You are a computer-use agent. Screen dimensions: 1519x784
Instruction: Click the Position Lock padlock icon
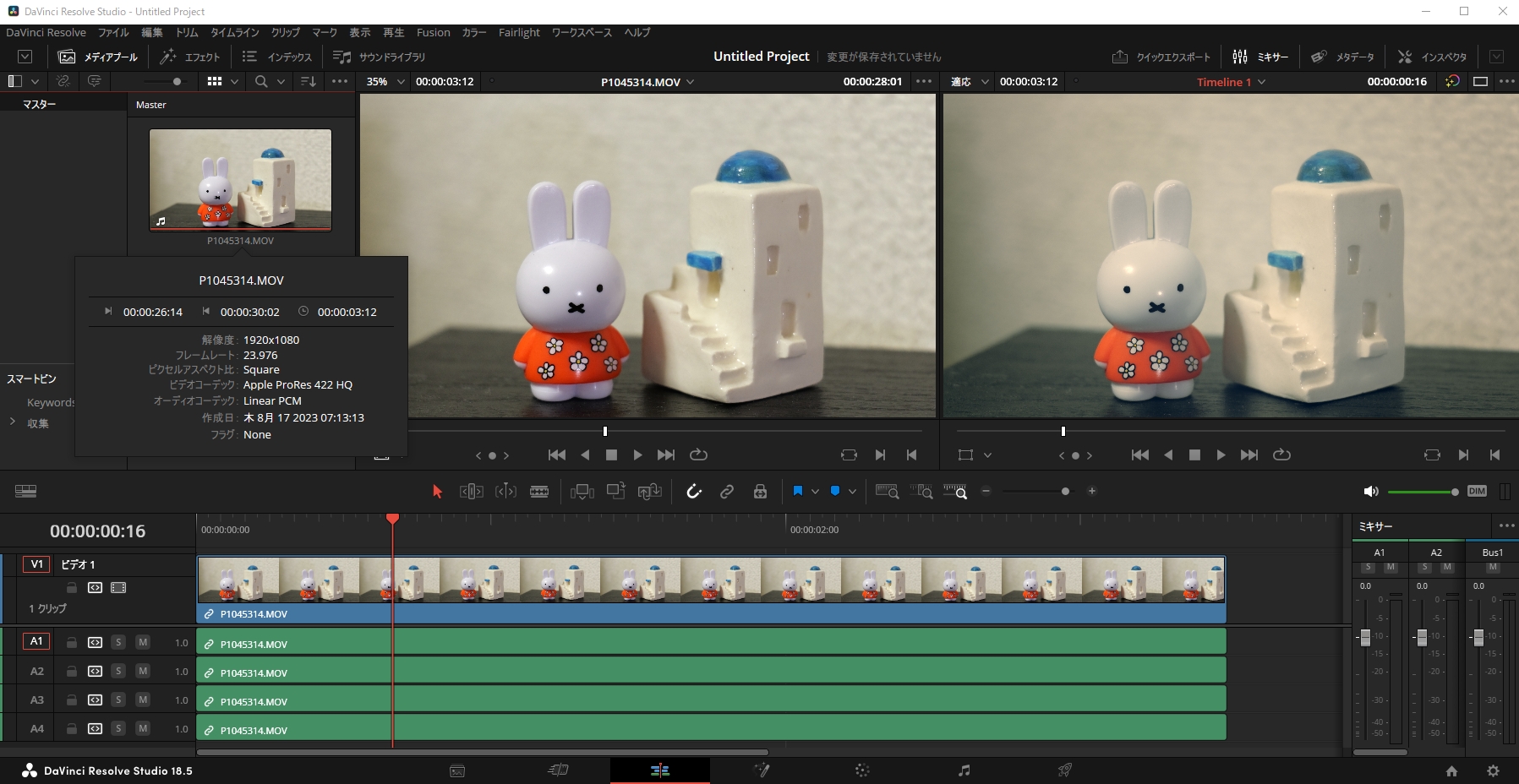click(760, 492)
